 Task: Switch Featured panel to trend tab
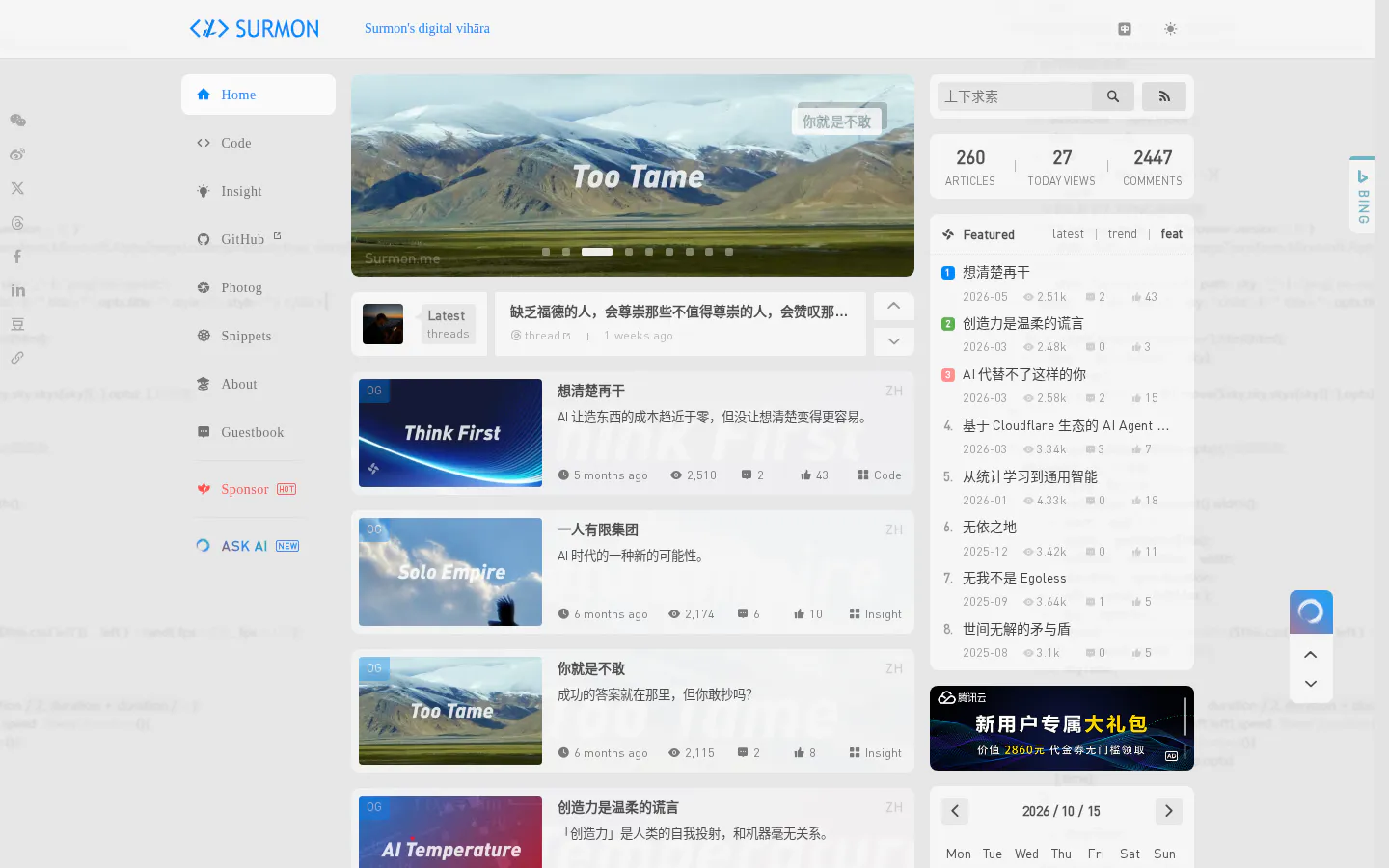click(x=1122, y=234)
